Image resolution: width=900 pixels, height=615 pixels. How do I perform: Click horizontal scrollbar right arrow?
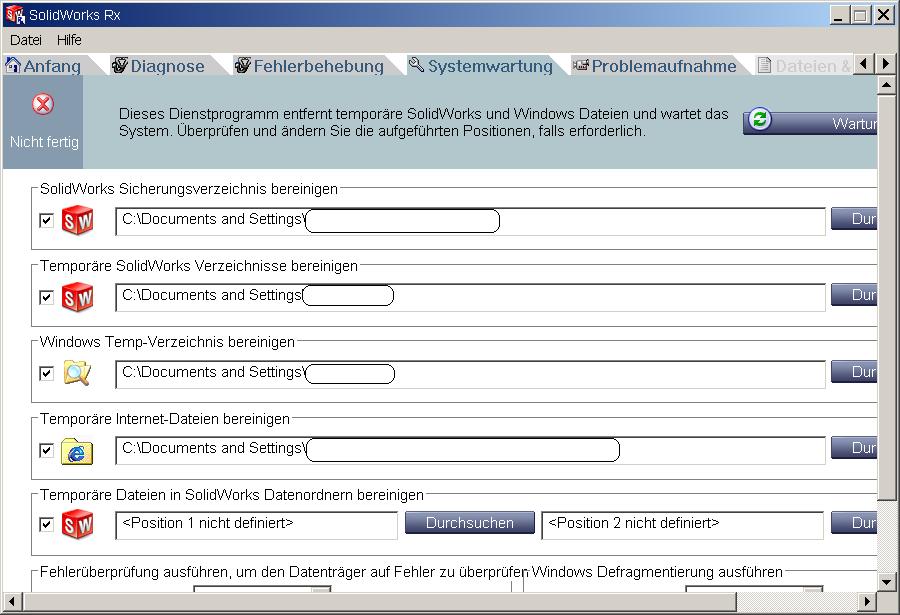867,602
